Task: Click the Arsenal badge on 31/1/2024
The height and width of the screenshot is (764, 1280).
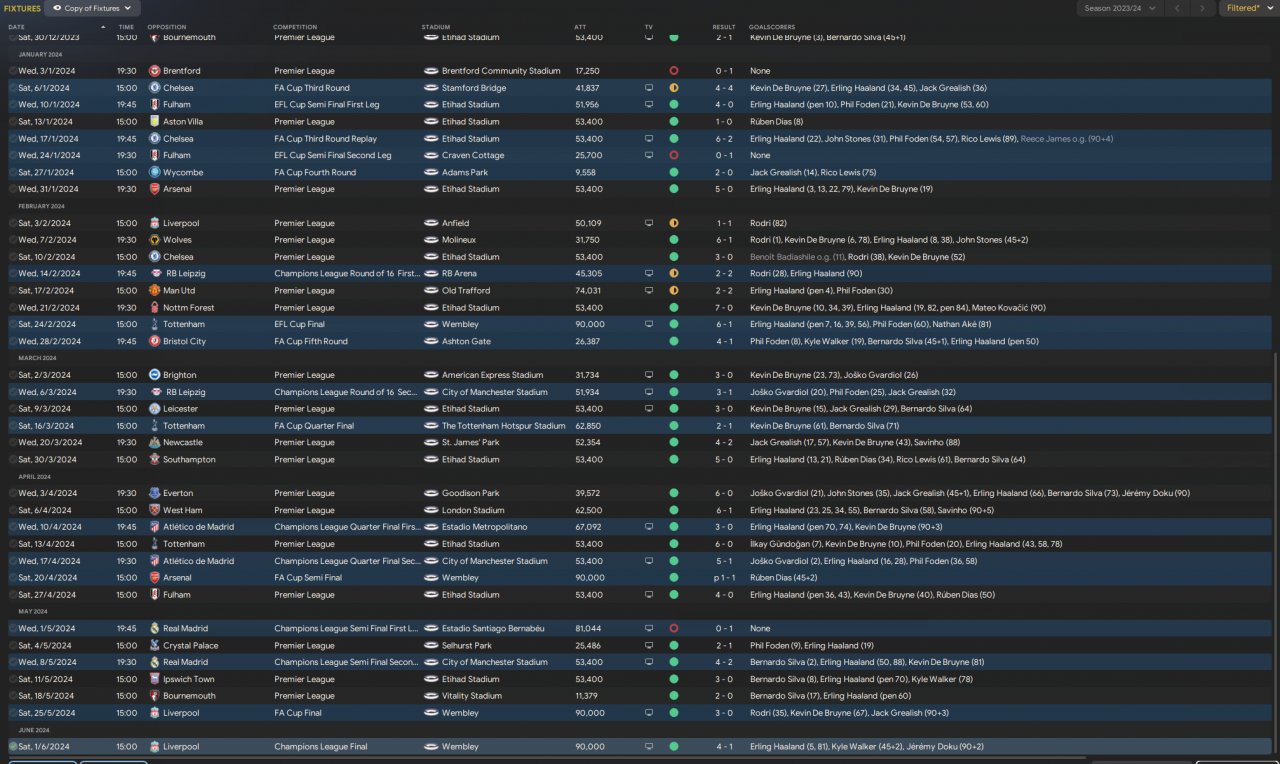Action: (x=154, y=189)
